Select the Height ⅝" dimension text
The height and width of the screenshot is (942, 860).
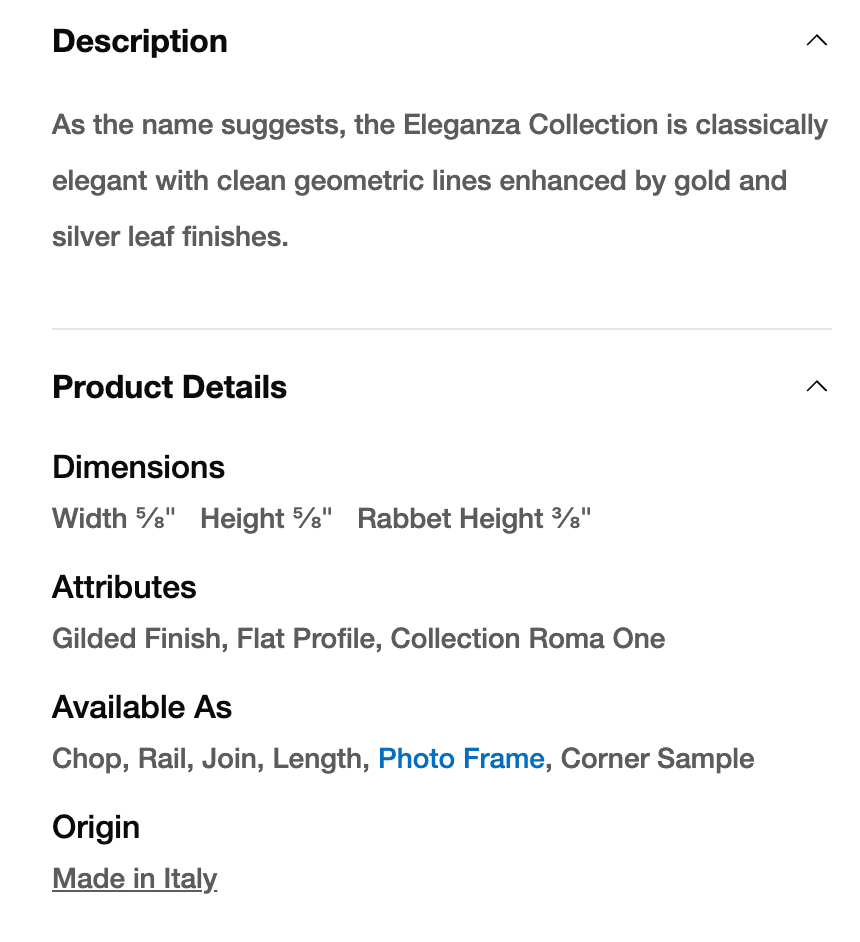(266, 519)
